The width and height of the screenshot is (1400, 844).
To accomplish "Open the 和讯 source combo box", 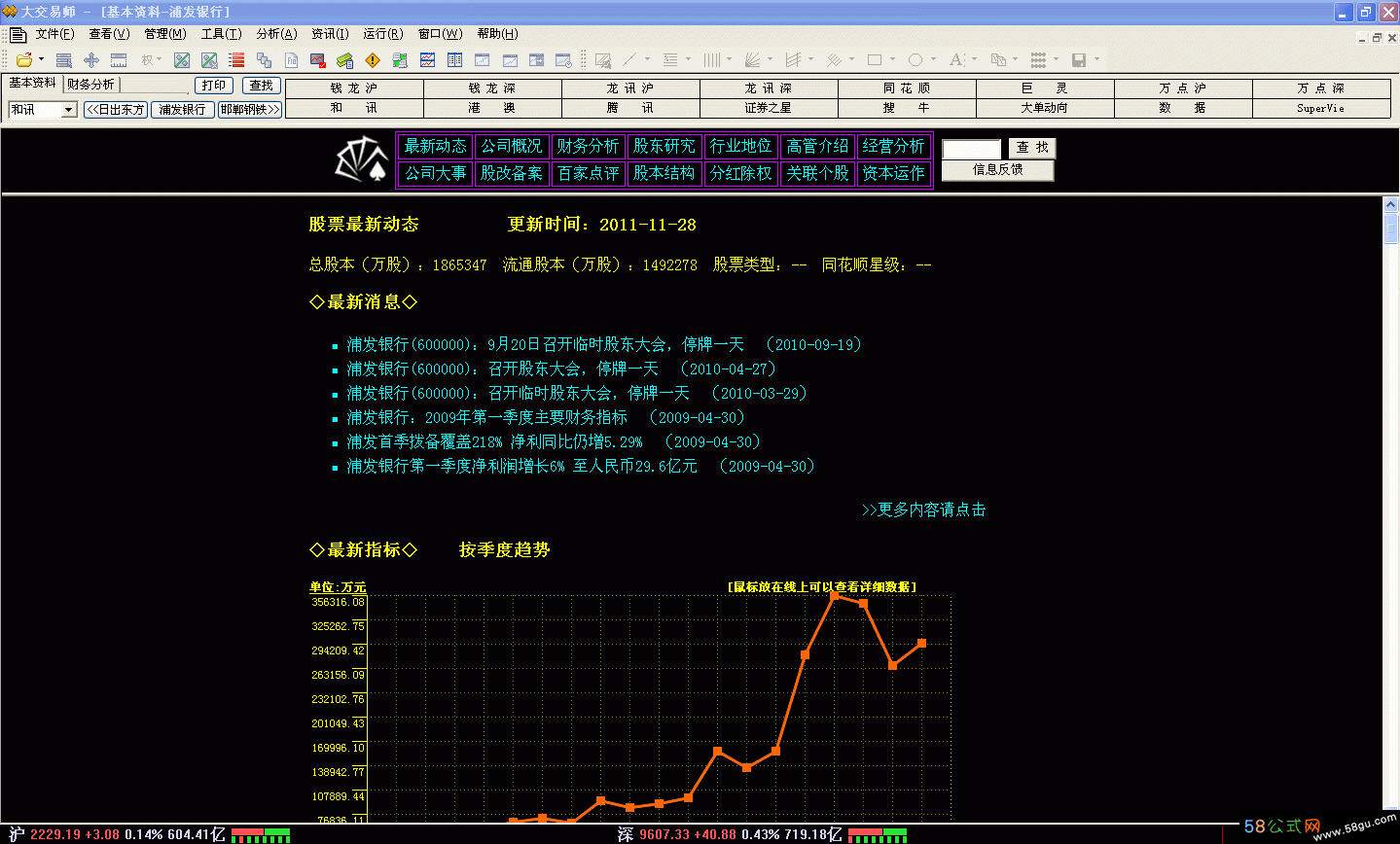I will click(43, 110).
